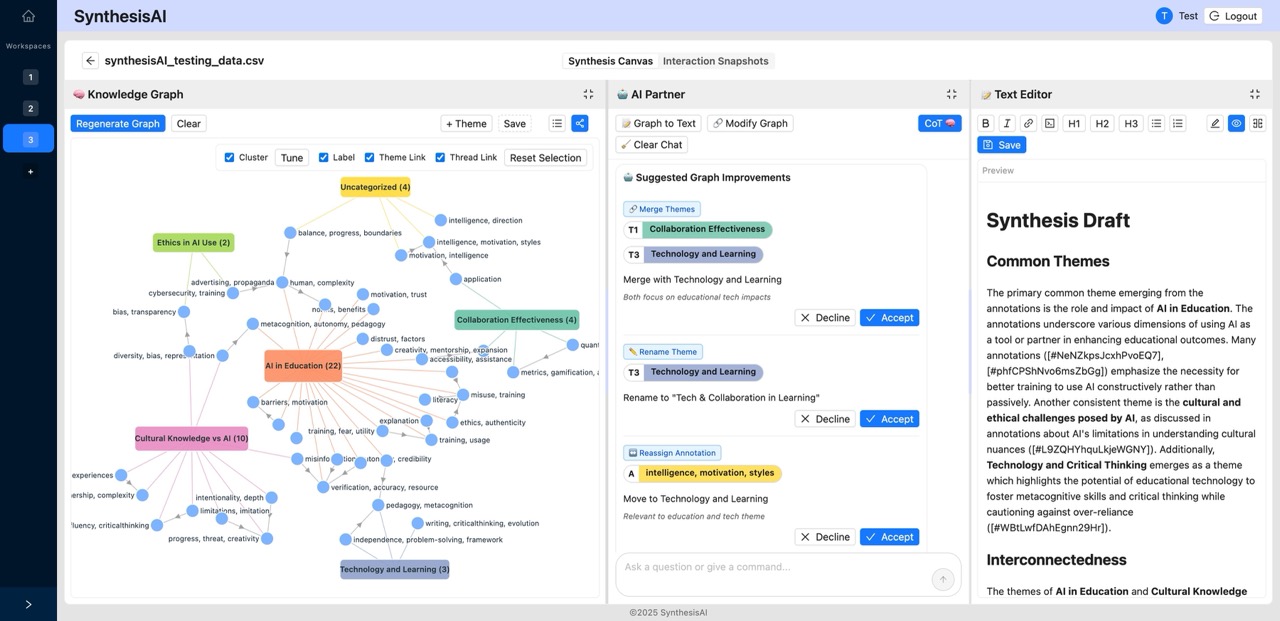The image size is (1280, 621).
Task: Uncheck the Cluster checkbox
Action: click(229, 157)
